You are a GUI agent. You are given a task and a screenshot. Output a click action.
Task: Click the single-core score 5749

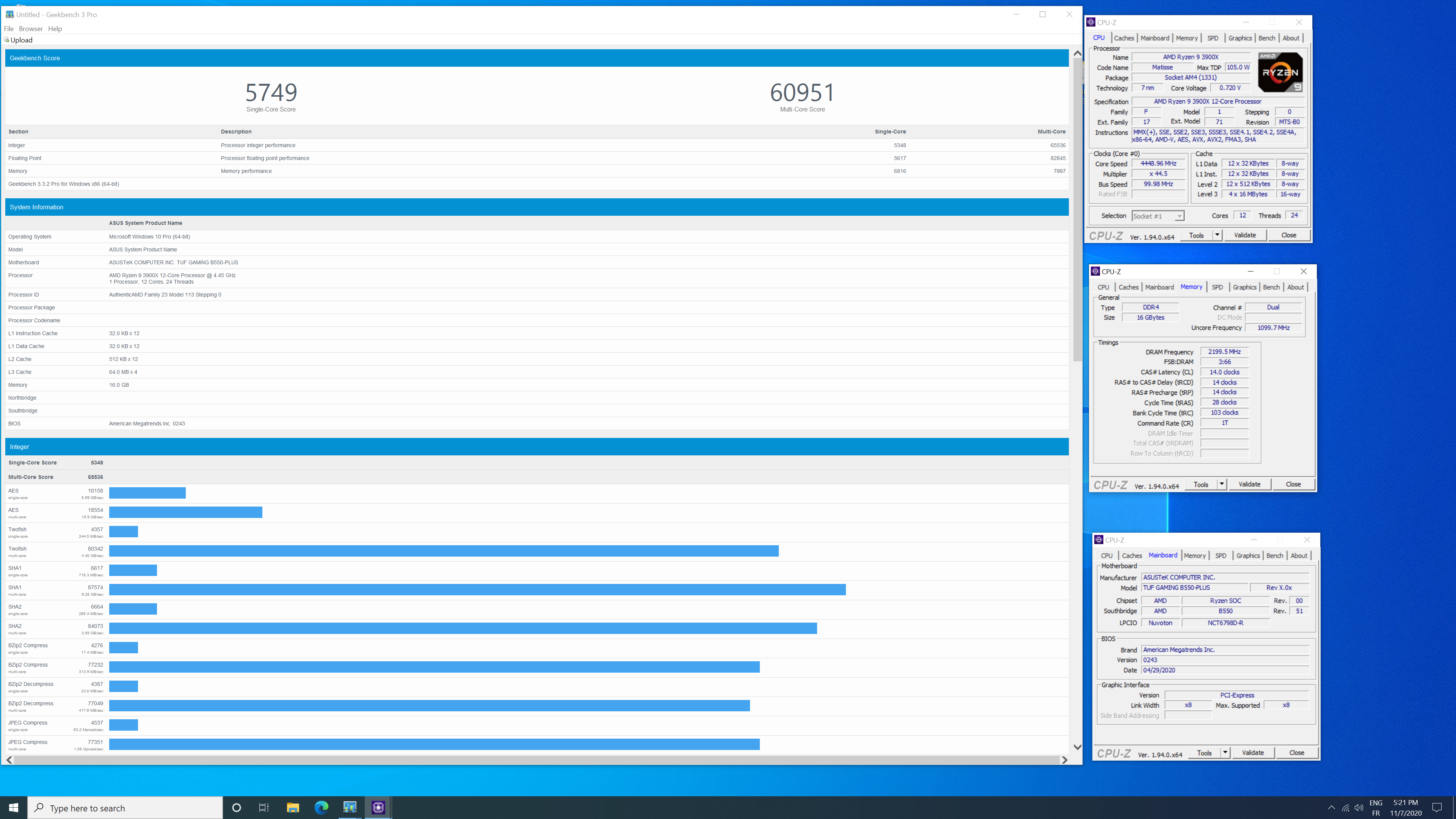[x=271, y=92]
